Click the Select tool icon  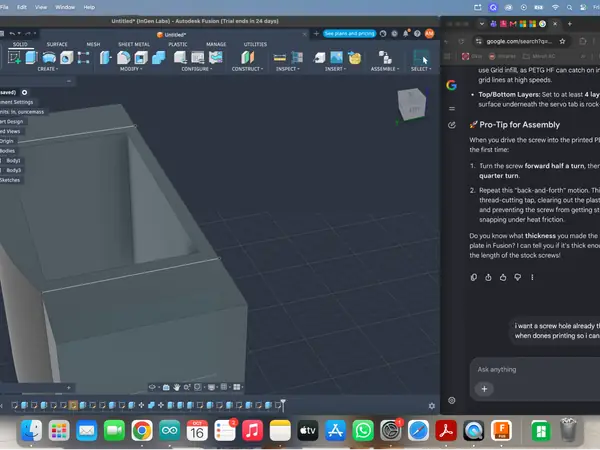point(421,57)
